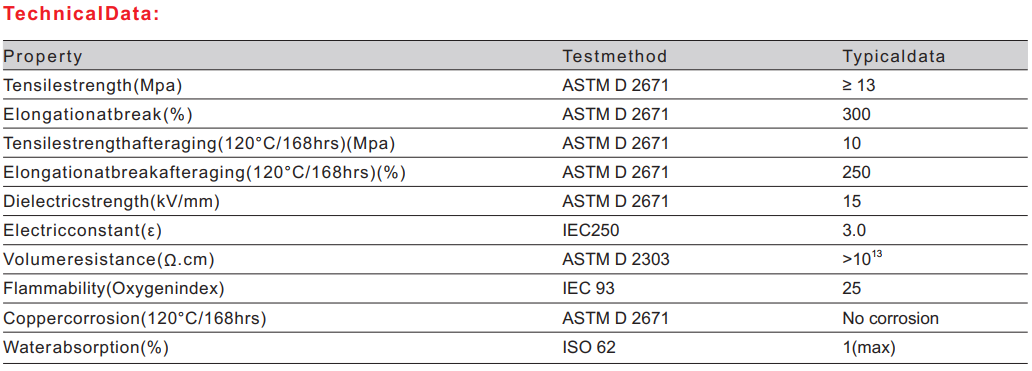Click the Tensilestrength(Mpa) row label
This screenshot has width=1032, height=371.
93,86
